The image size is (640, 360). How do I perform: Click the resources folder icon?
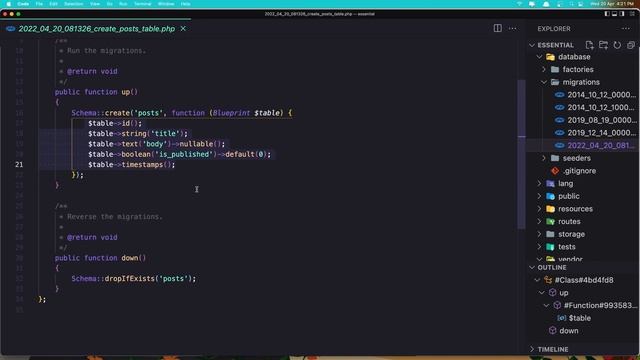pos(550,209)
